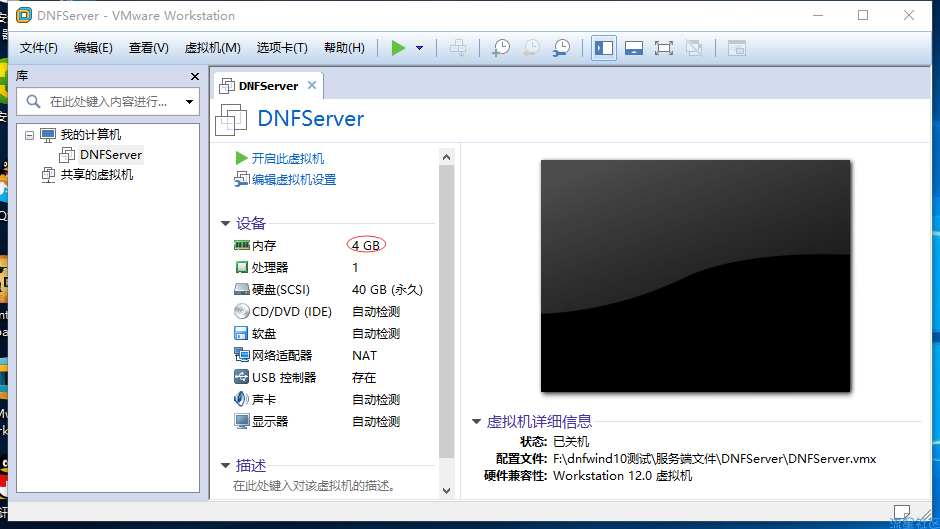This screenshot has width=940, height=529.
Task: Click the scroll down arrow in device pane
Action: click(x=446, y=491)
